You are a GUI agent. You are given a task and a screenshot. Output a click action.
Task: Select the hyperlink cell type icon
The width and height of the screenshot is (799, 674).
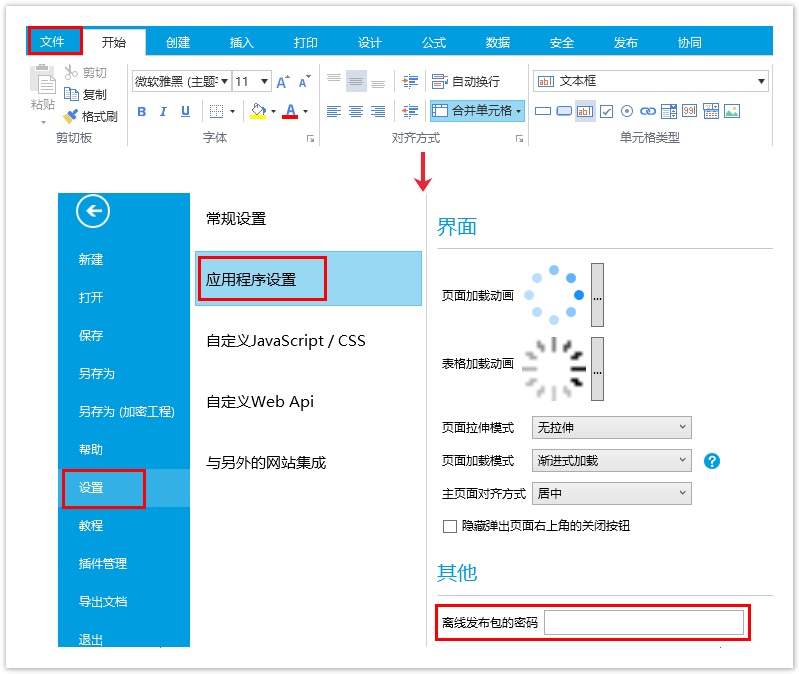[x=648, y=111]
